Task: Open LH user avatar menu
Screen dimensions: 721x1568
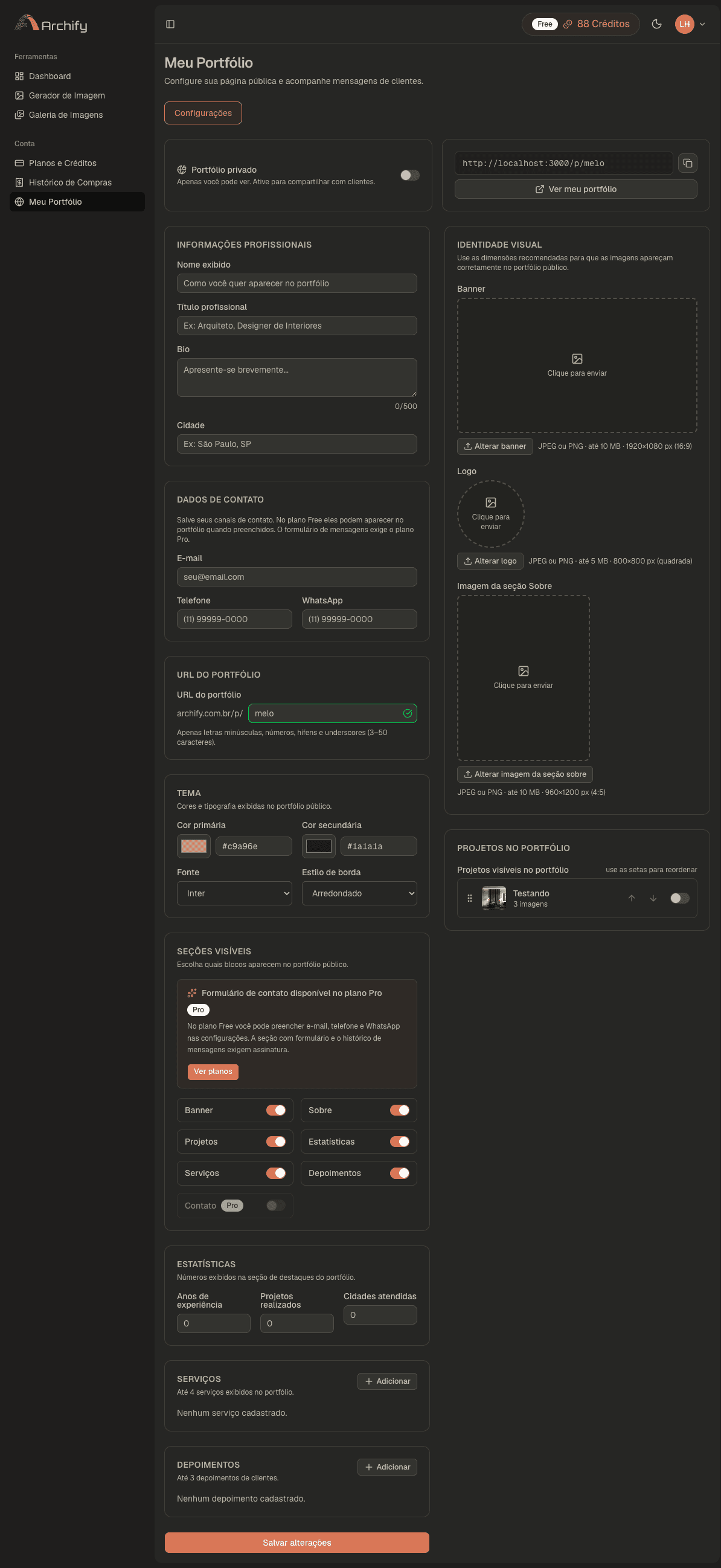Action: 685,24
